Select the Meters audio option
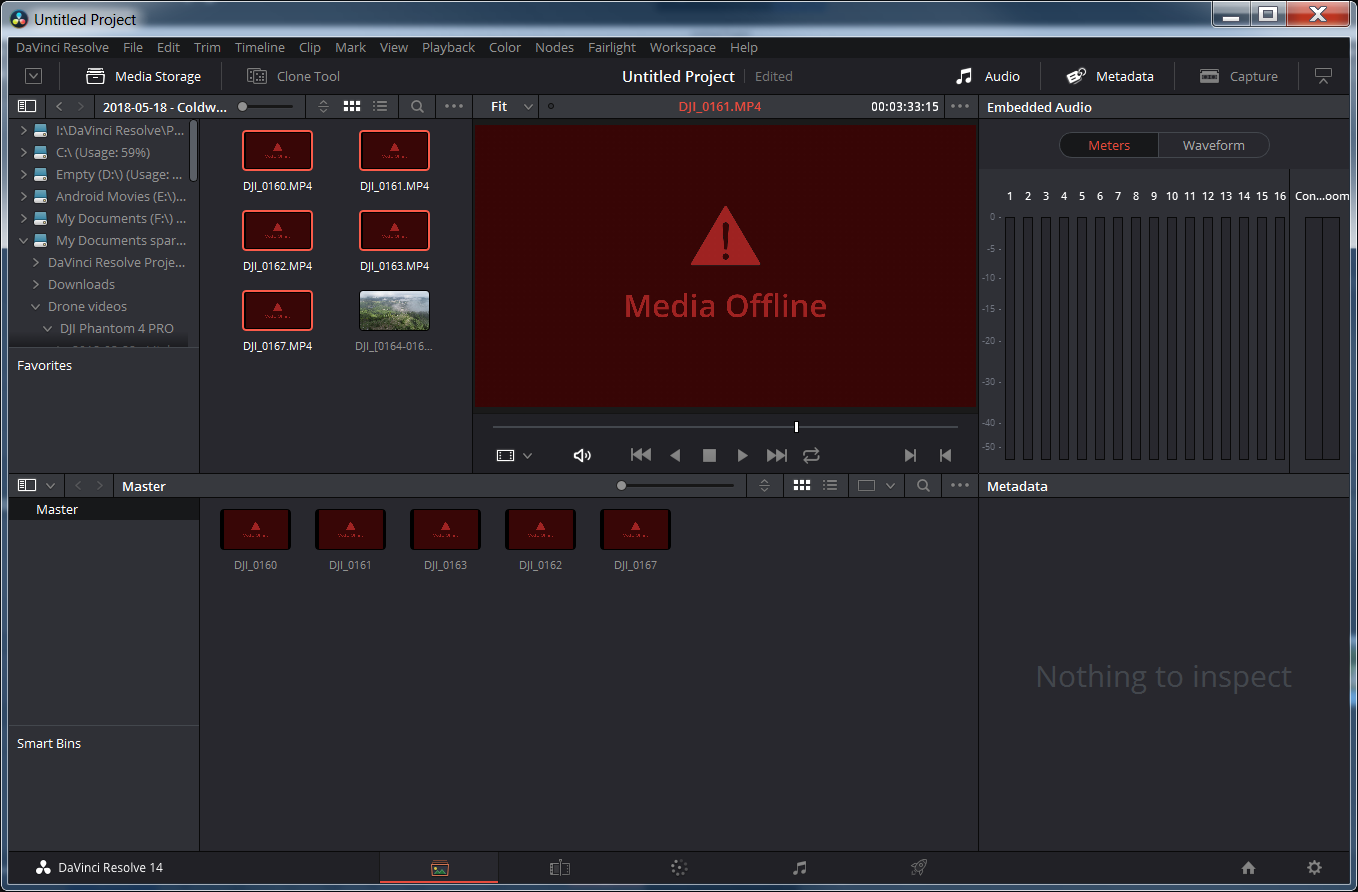The width and height of the screenshot is (1358, 892). (x=1109, y=145)
